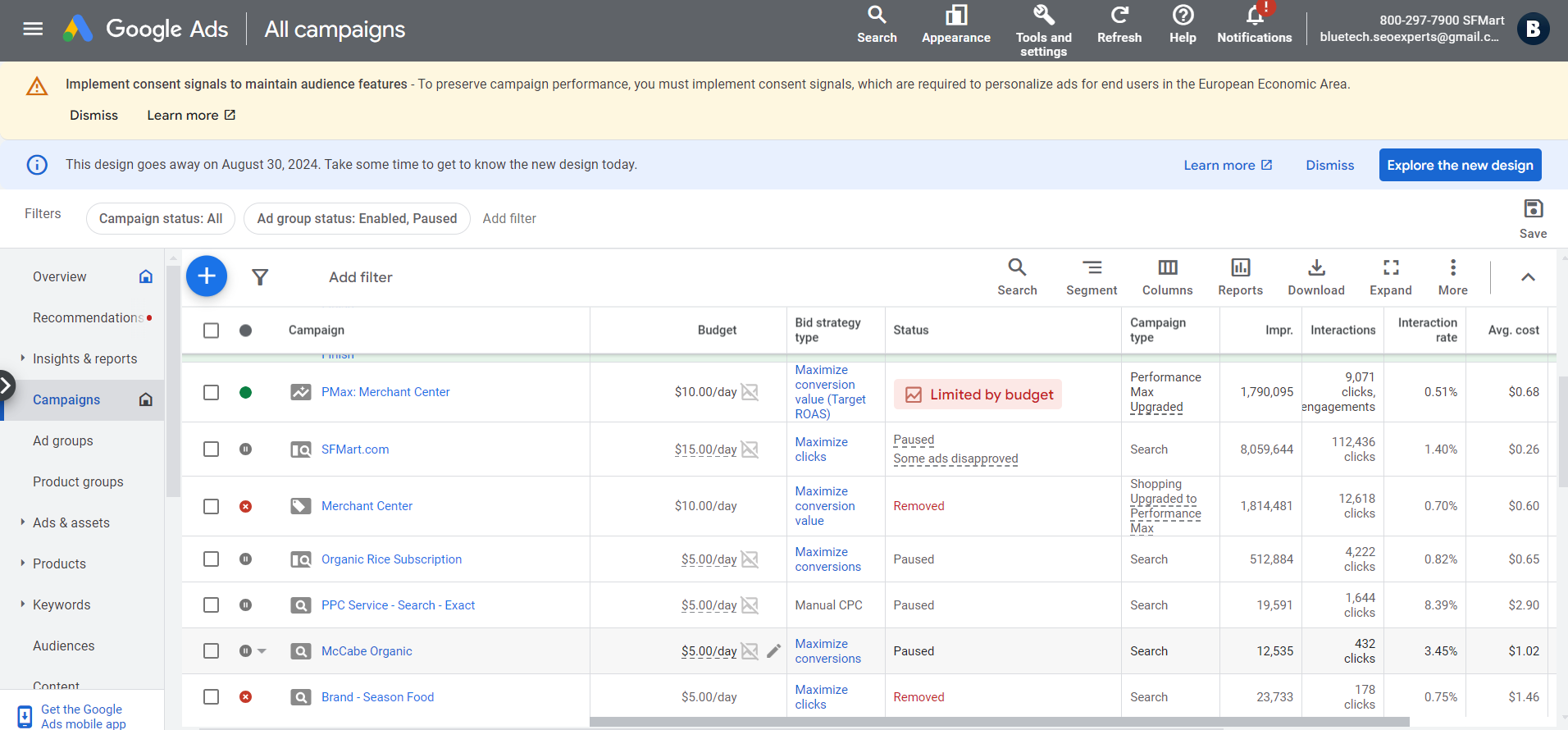Tick the PMax: Merchant Center checkbox

211,392
